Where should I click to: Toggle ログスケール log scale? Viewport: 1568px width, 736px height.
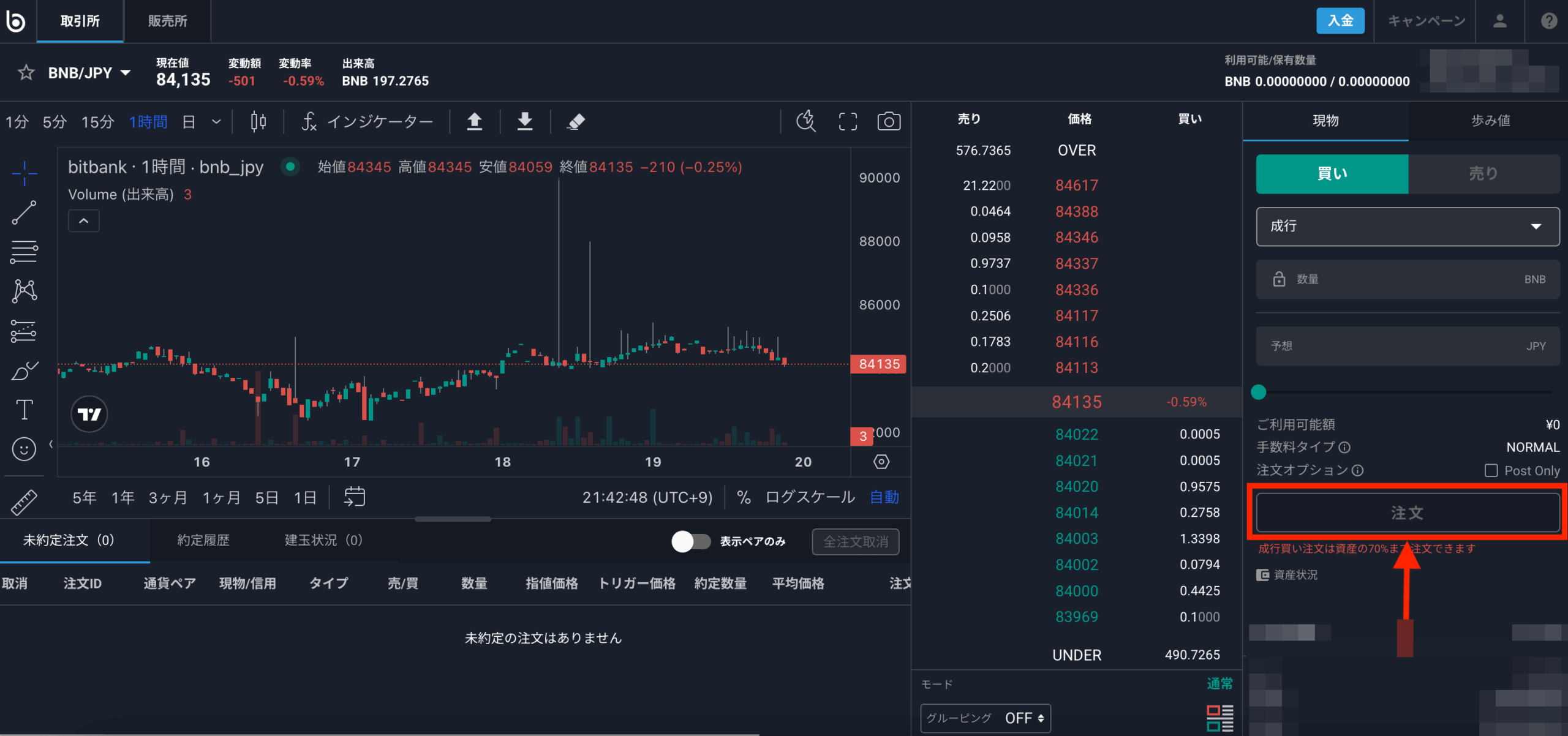tap(810, 497)
